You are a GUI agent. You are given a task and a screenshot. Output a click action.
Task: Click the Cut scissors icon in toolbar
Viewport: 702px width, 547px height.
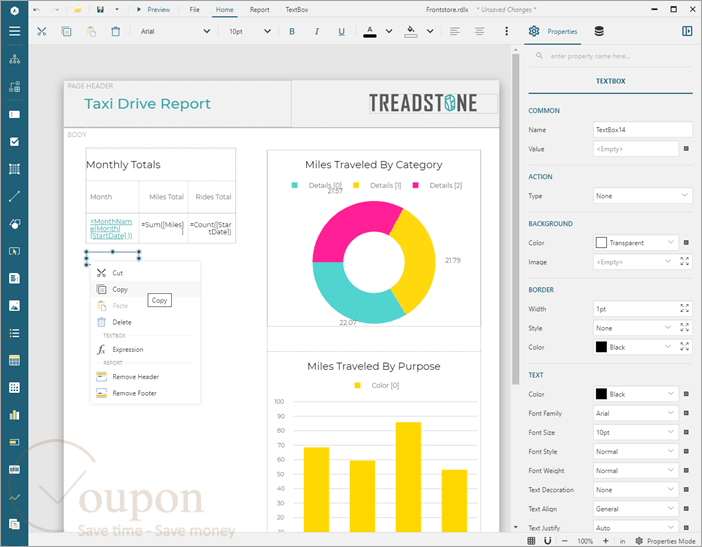(x=42, y=31)
